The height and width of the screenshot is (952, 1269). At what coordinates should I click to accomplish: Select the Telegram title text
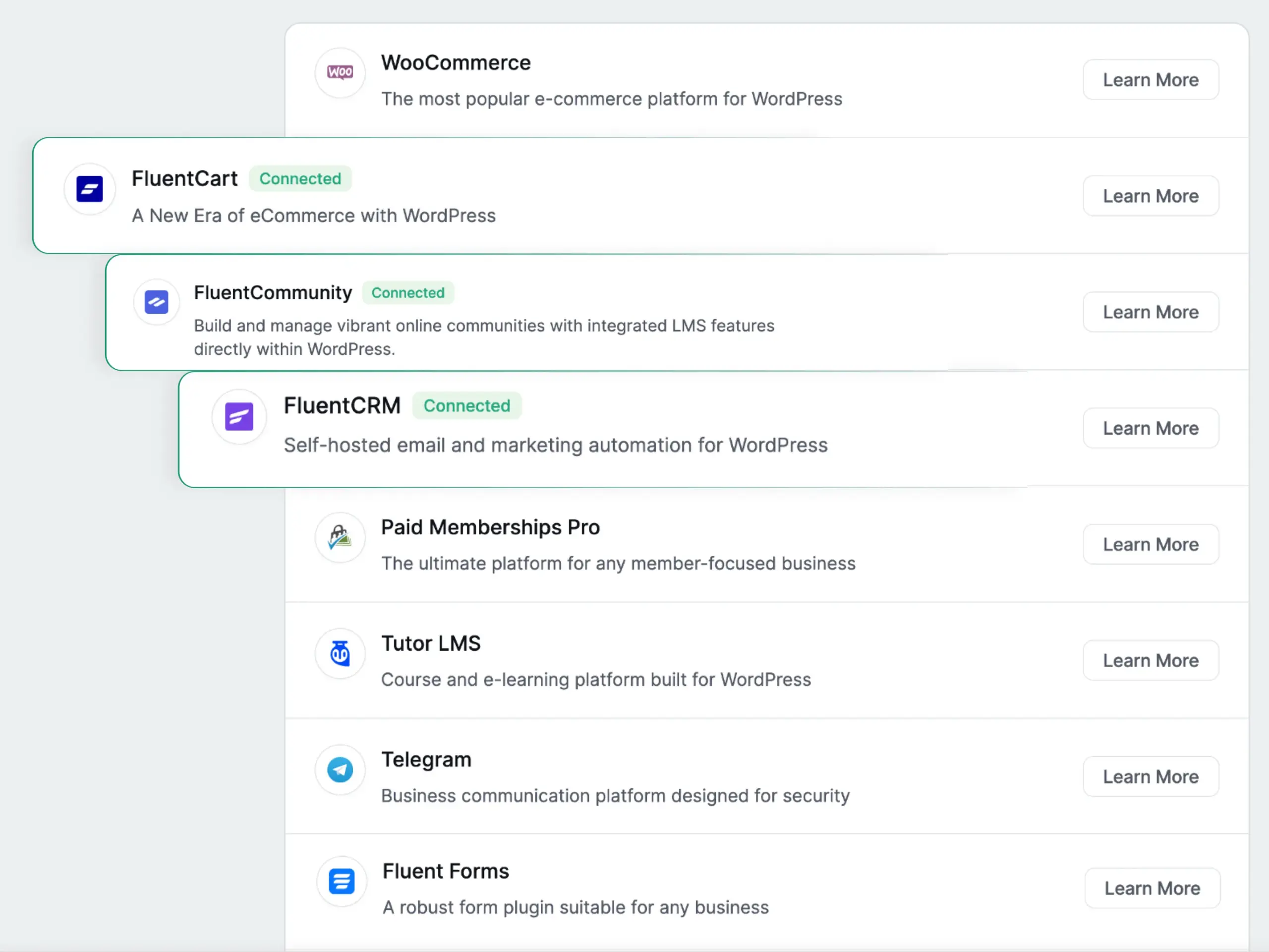click(426, 760)
